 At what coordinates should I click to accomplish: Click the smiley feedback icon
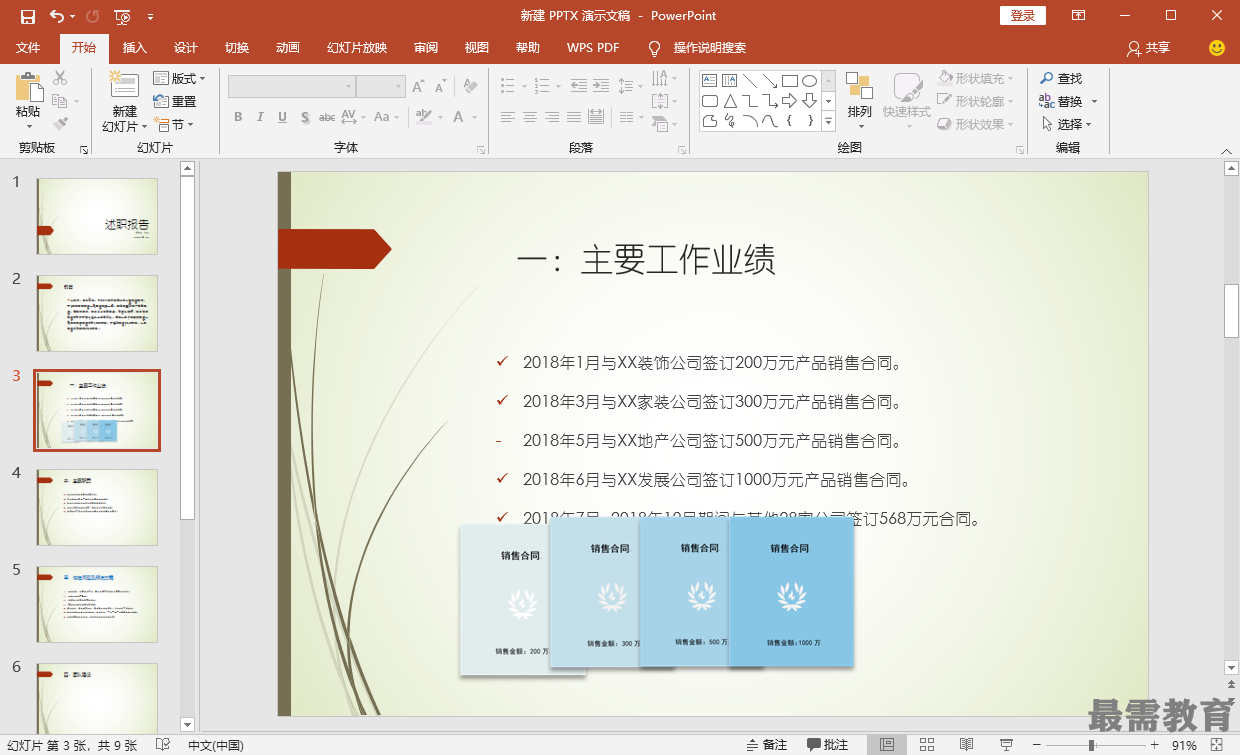(x=1217, y=47)
